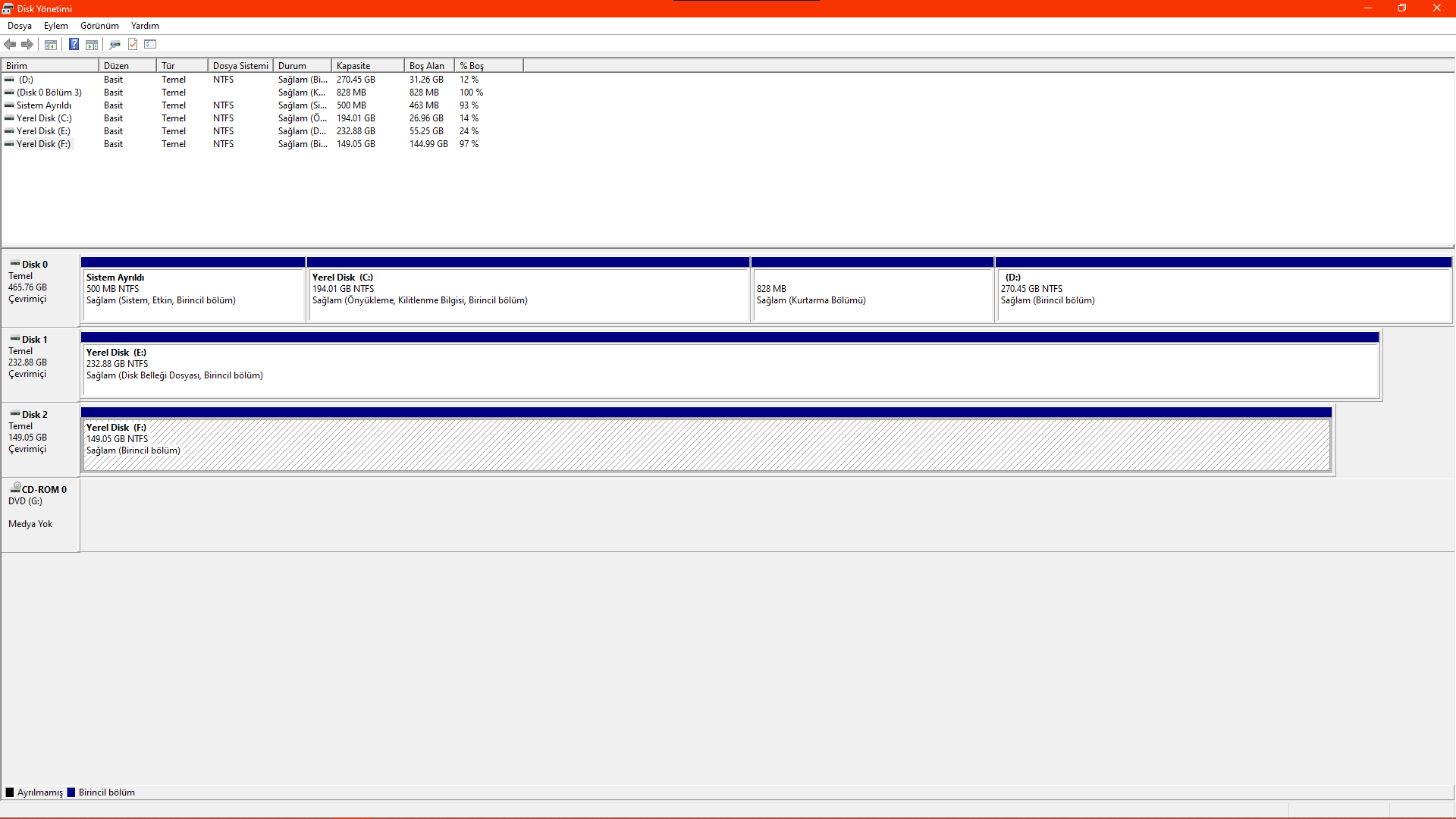Click the blue Birincil bölüm legend swatch
This screenshot has width=1456, height=819.
[x=71, y=792]
